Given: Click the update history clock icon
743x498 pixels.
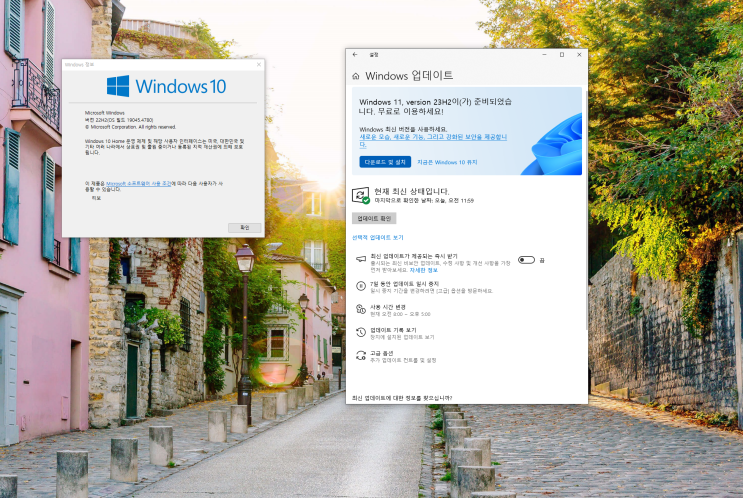Looking at the screenshot, I should point(361,332).
